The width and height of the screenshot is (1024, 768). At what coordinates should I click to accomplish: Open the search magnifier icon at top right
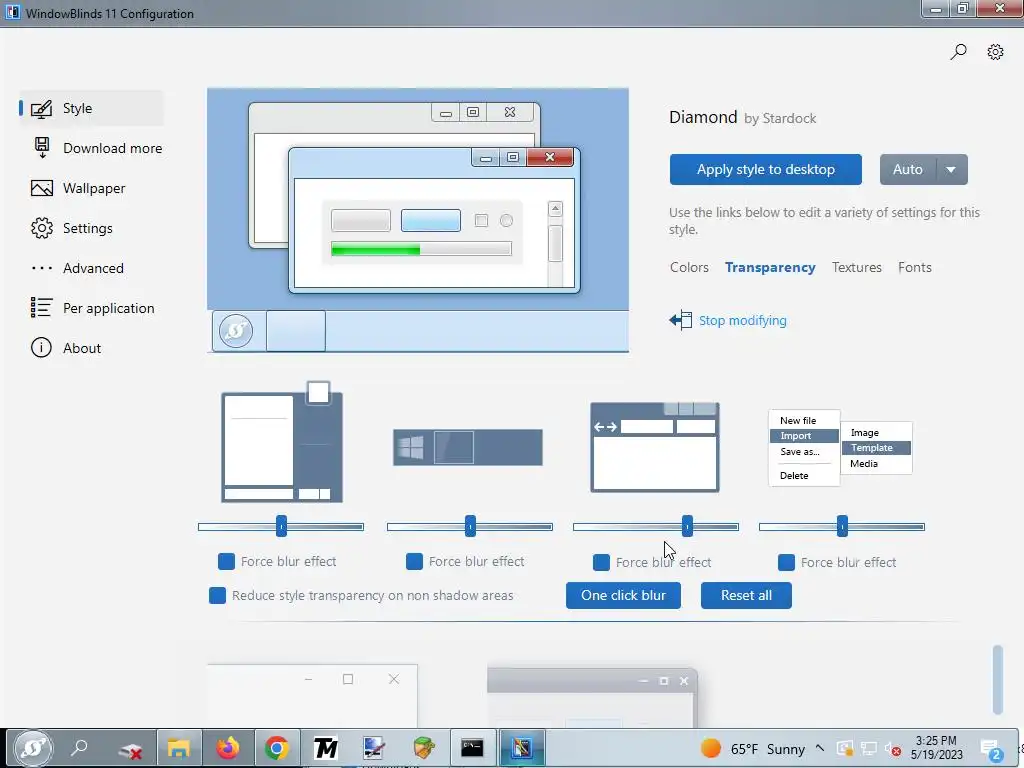(958, 52)
